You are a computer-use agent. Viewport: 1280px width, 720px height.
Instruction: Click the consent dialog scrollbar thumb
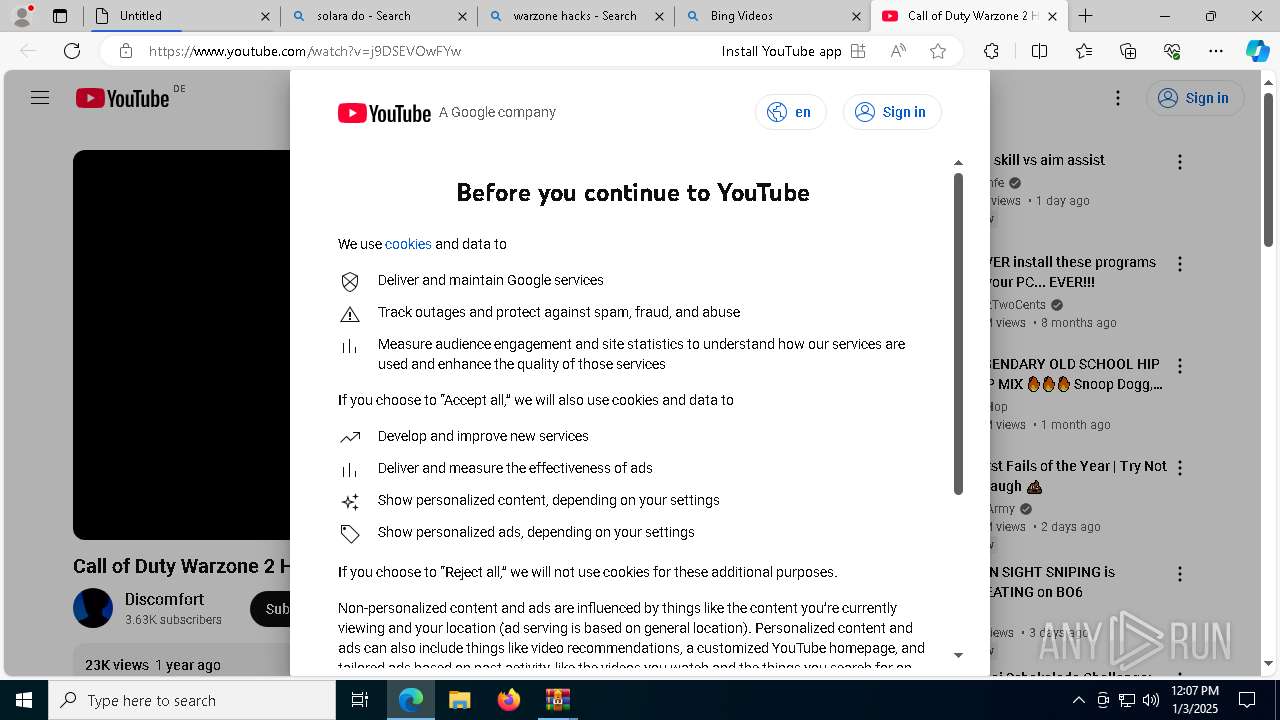pyautogui.click(x=958, y=334)
